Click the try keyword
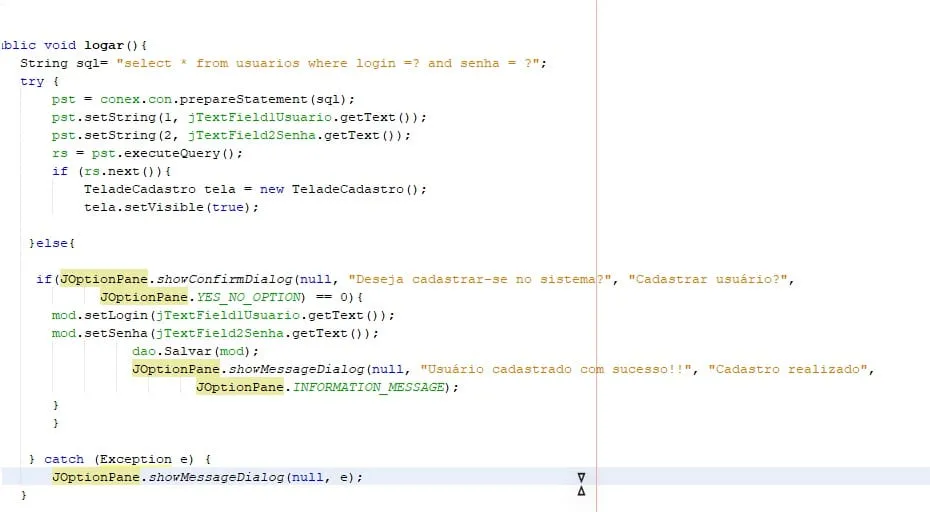The width and height of the screenshot is (930, 512). (32, 81)
